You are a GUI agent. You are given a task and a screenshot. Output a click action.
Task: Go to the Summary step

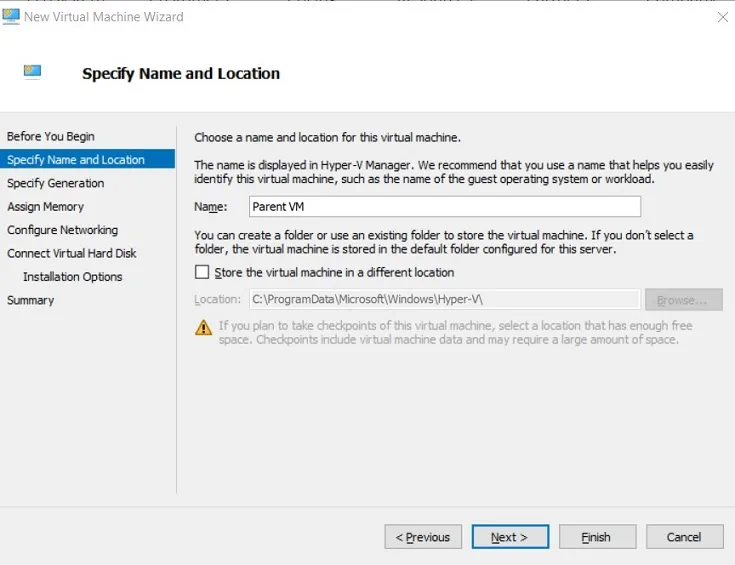click(x=31, y=300)
